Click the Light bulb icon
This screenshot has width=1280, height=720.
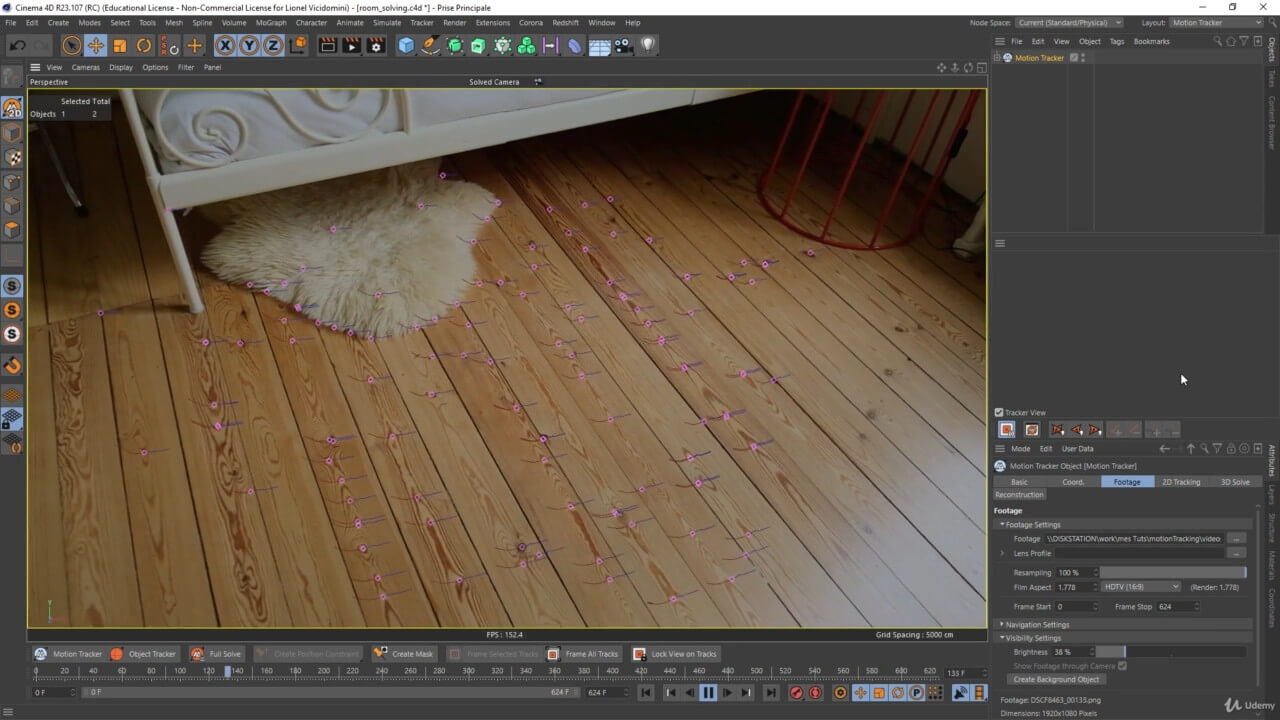(x=648, y=45)
